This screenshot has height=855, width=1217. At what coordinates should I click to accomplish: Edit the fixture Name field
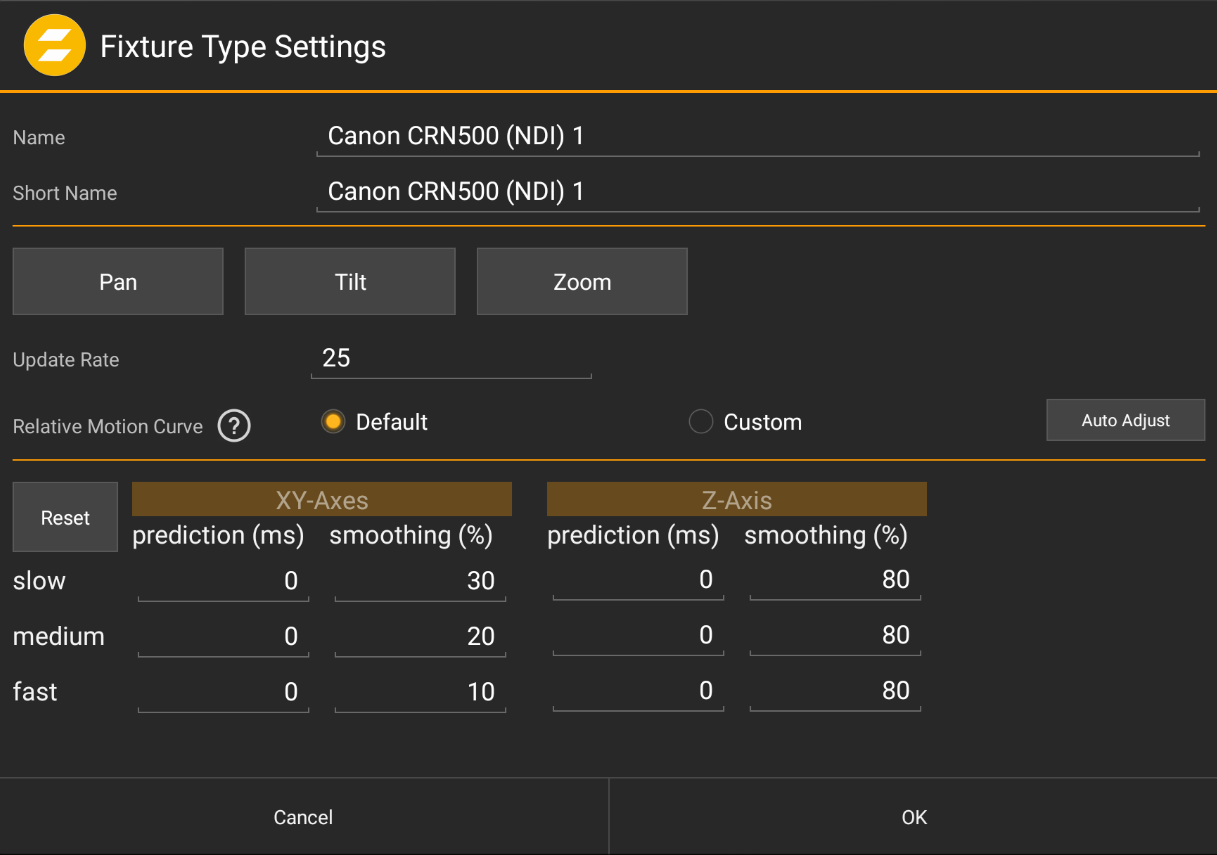pos(757,136)
